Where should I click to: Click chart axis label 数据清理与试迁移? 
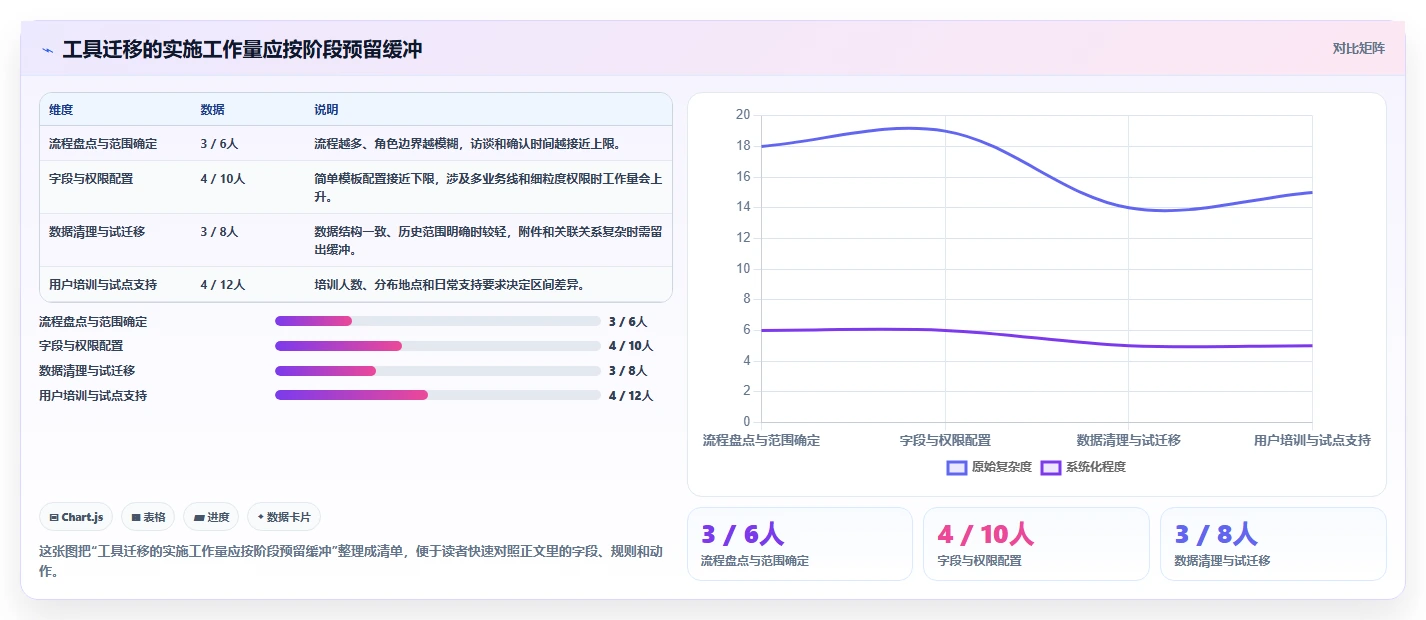(1128, 440)
